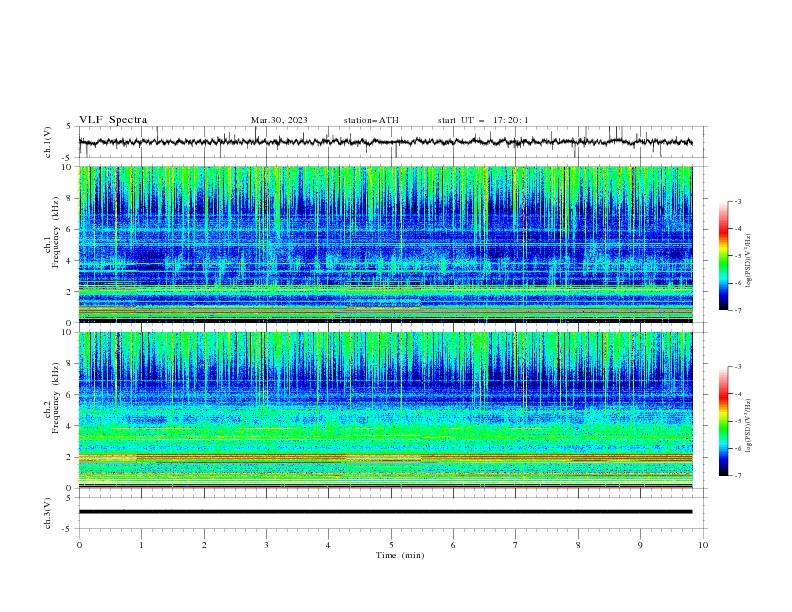Click the lower PSD color bar
Image resolution: width=792 pixels, height=612 pixels.
click(724, 421)
